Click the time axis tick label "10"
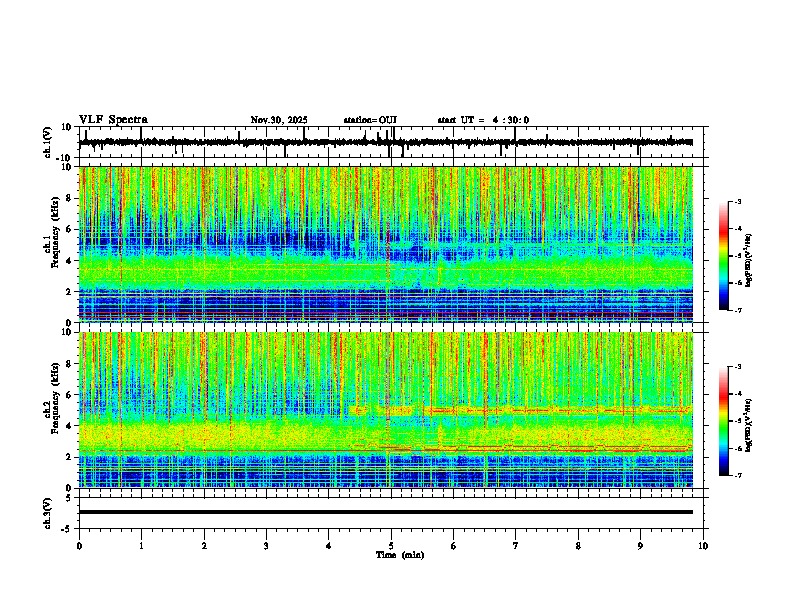This screenshot has height=612, width=792. click(x=703, y=546)
